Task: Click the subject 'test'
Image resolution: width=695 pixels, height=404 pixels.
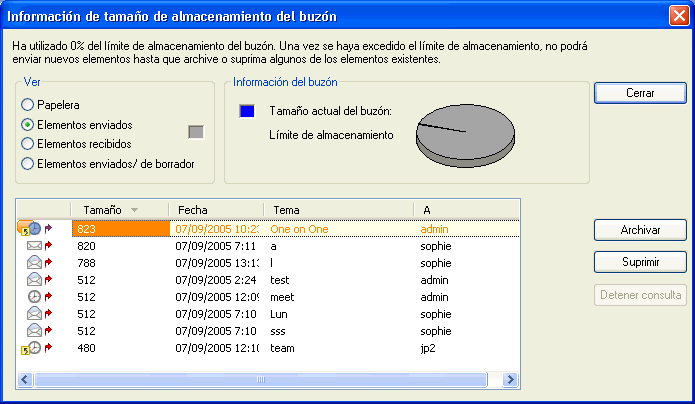Action: point(280,280)
